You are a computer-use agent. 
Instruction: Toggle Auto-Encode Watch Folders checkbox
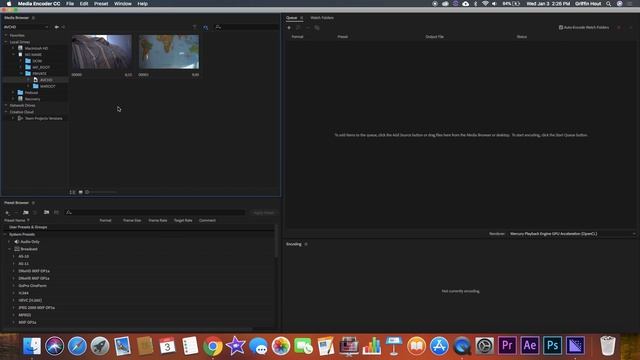(561, 27)
